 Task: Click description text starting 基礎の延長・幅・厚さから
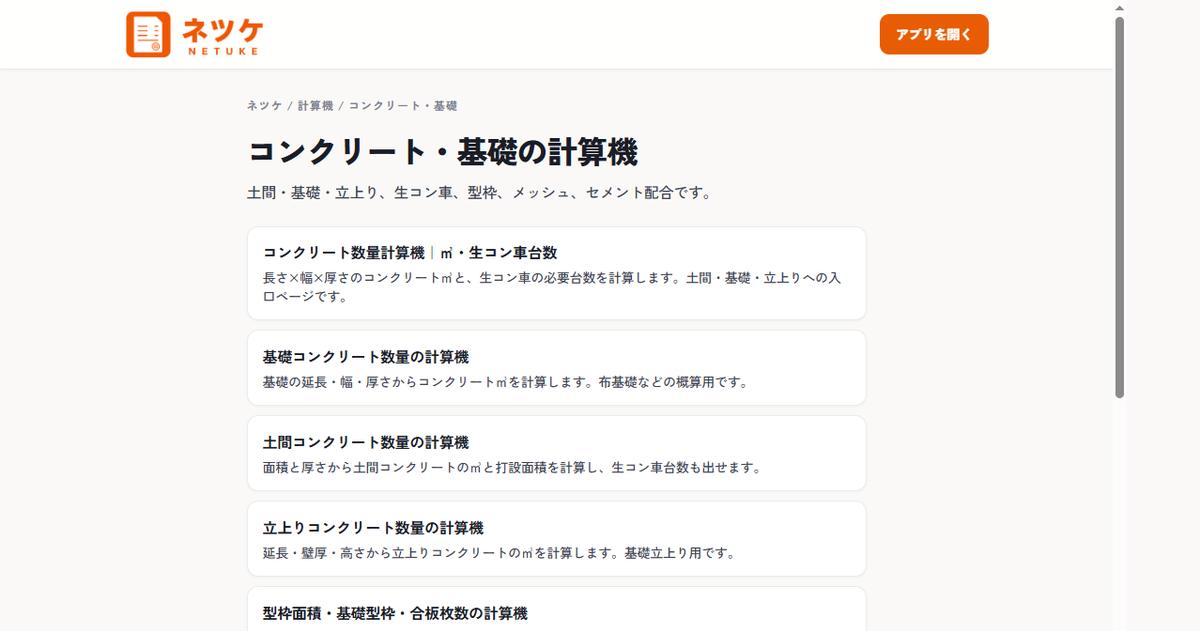(505, 382)
